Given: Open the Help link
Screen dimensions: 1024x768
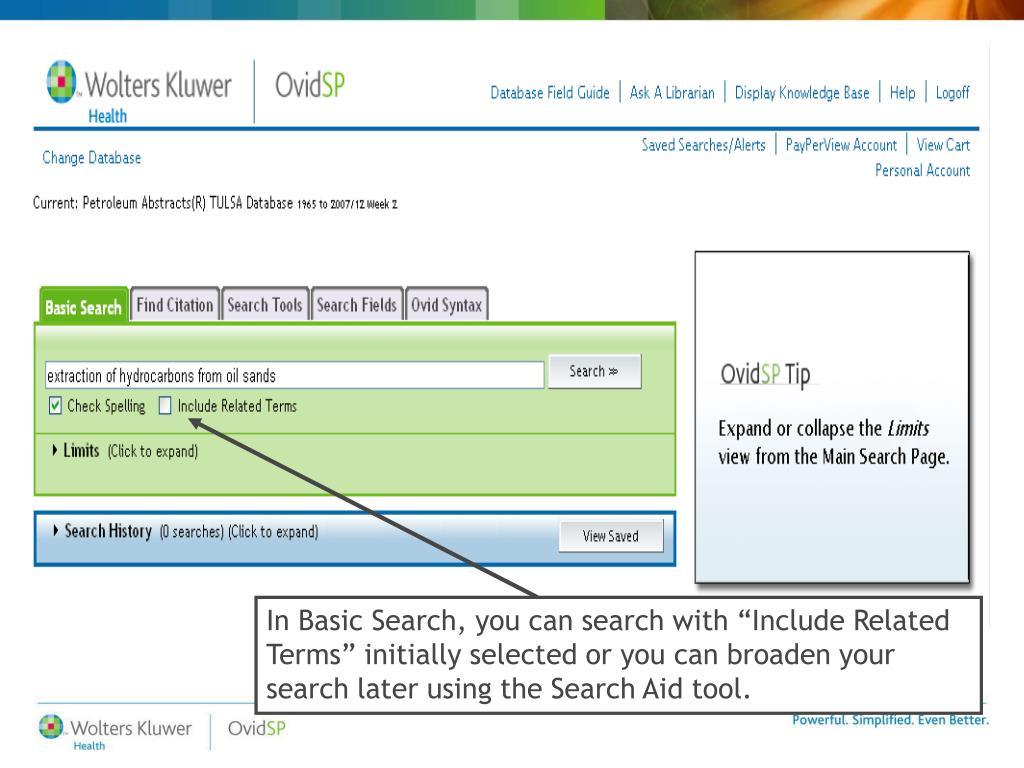Looking at the screenshot, I should pos(903,93).
